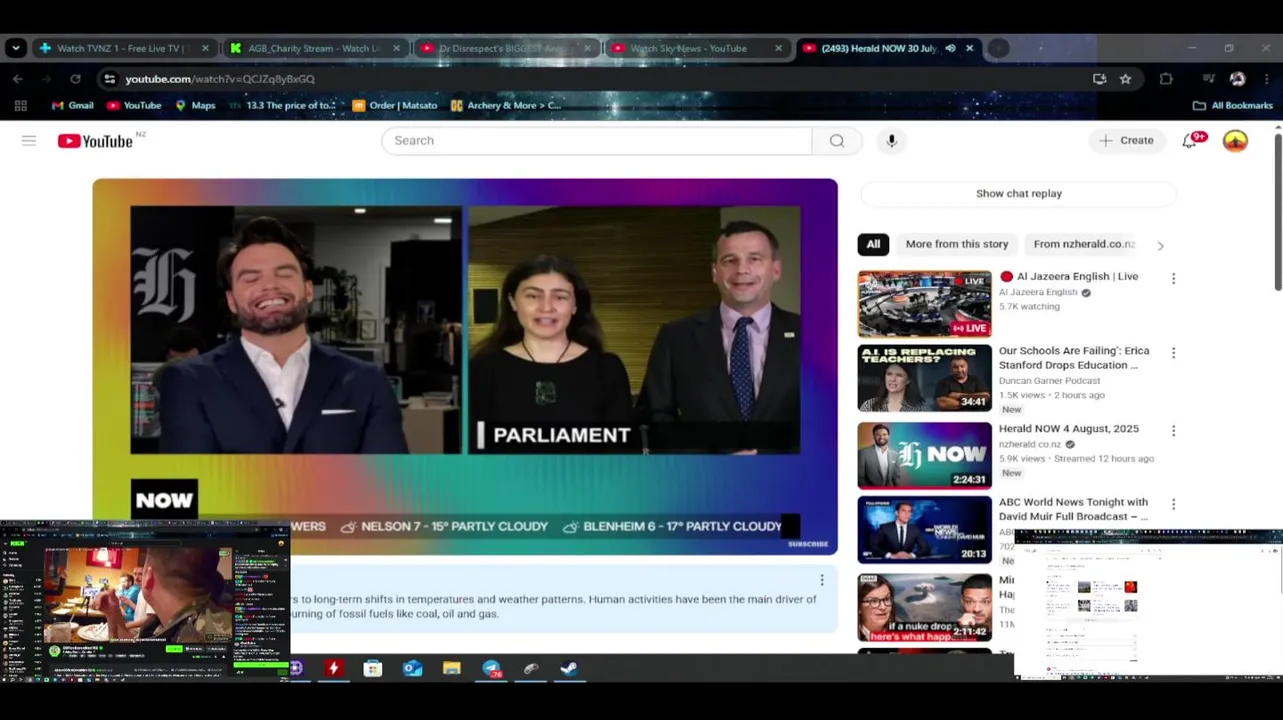This screenshot has height=720, width=1283.
Task: Switch to the Watch Sky News tab
Action: click(697, 48)
